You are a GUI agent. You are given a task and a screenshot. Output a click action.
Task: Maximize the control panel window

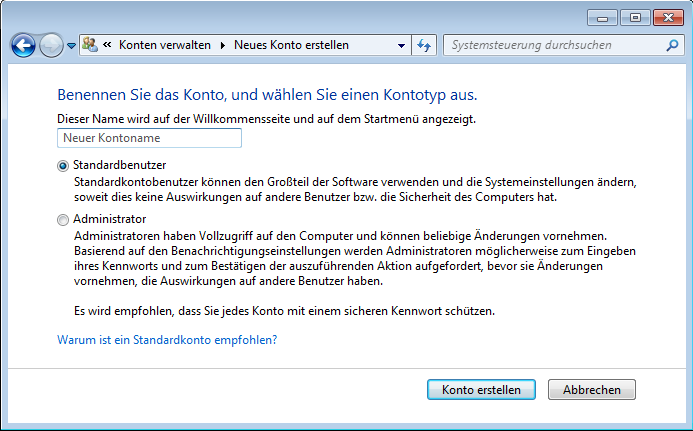632,17
